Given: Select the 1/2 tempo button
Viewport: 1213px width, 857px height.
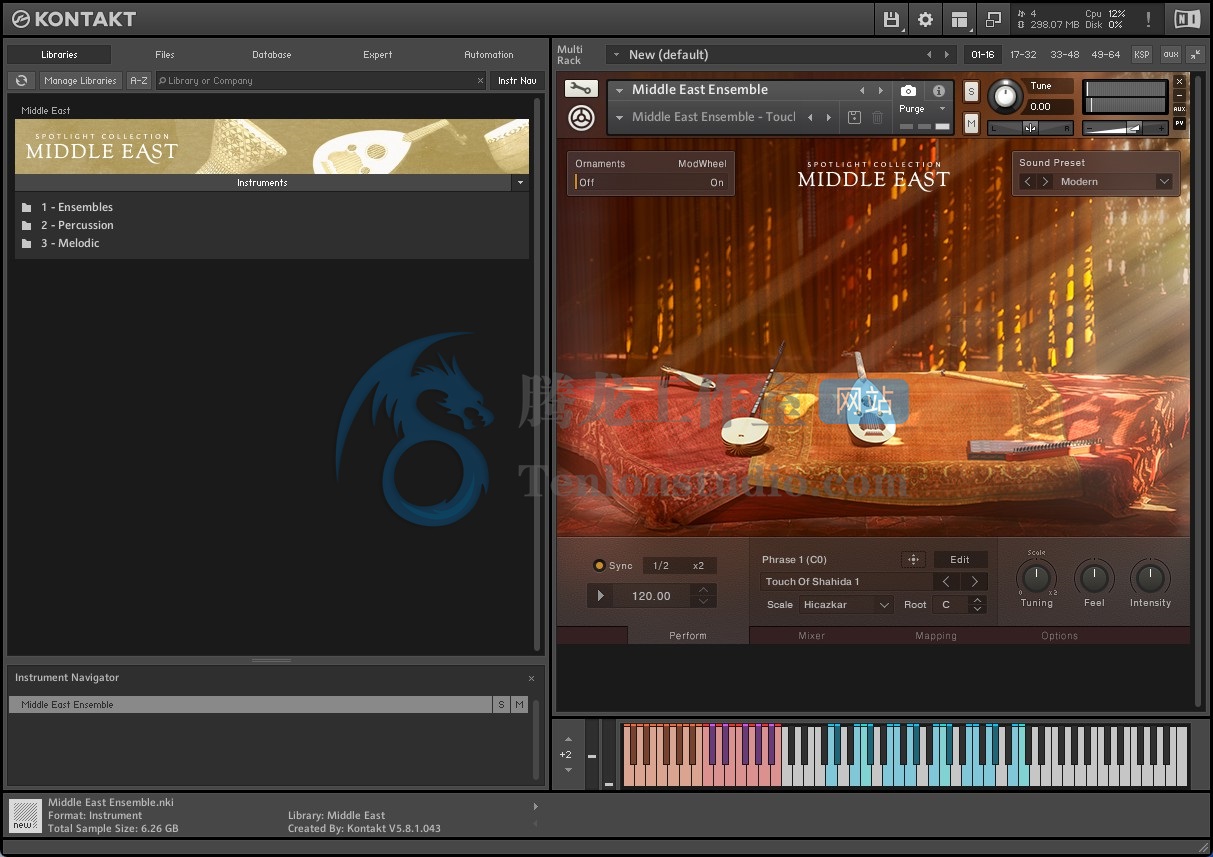Looking at the screenshot, I should (x=661, y=566).
